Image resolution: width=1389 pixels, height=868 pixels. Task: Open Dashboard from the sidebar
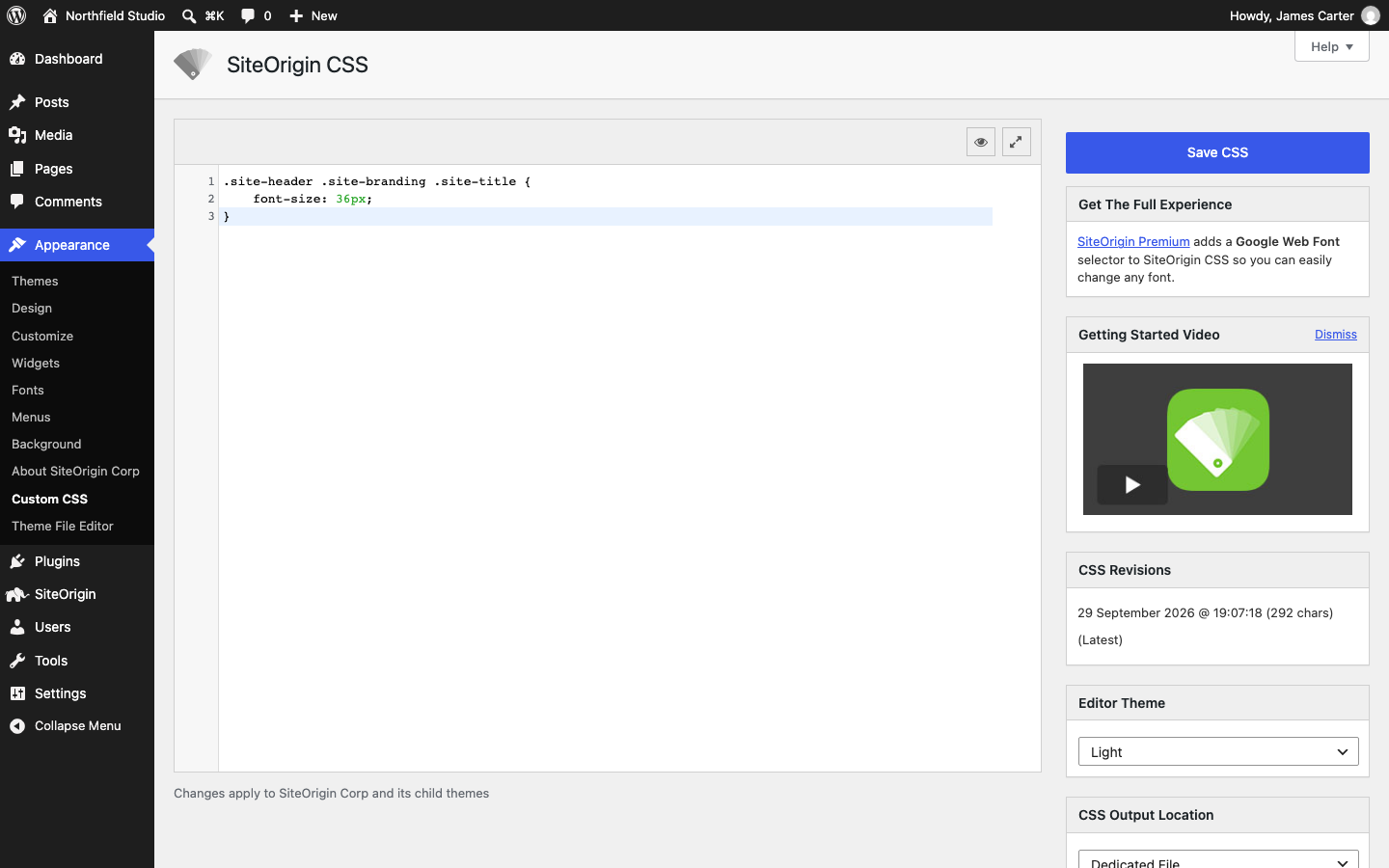click(x=77, y=59)
